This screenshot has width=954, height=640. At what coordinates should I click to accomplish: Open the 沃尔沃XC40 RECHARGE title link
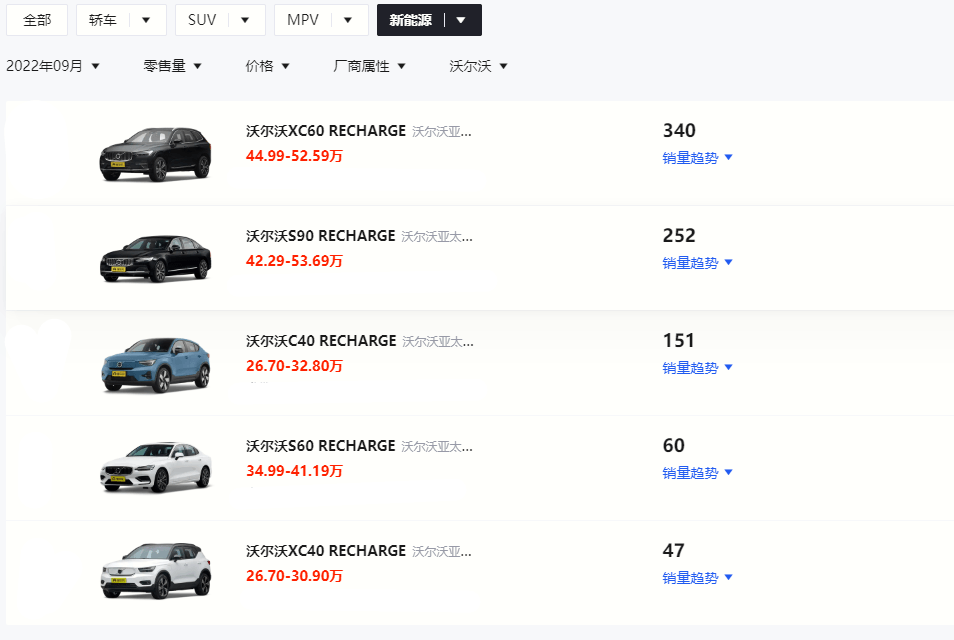point(326,551)
